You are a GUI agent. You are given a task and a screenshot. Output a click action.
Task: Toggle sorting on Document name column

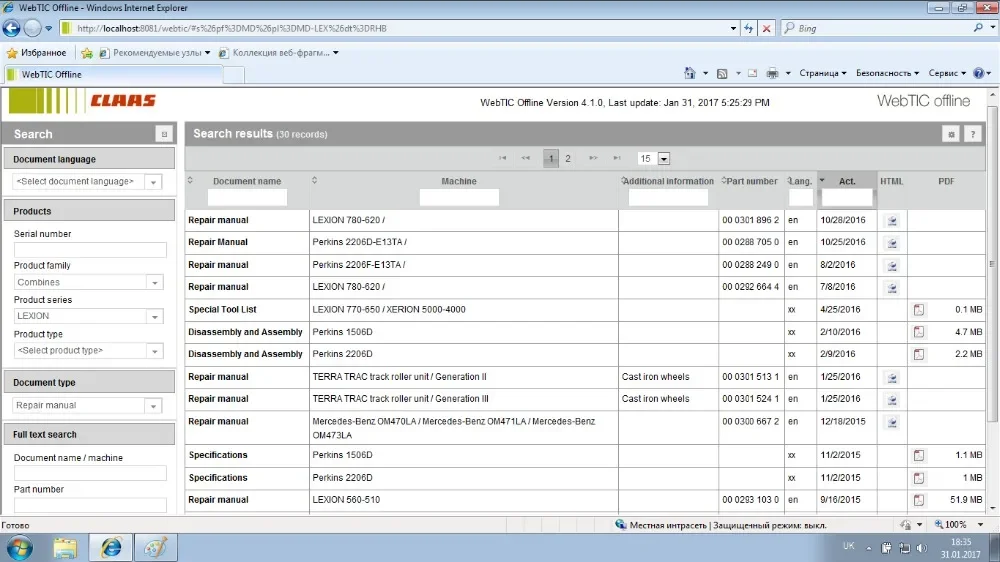(x=246, y=181)
